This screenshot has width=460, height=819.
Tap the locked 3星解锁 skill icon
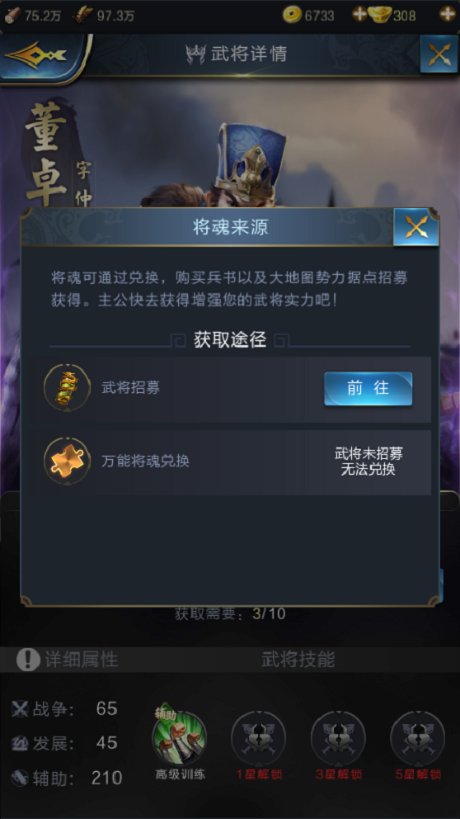pos(338,739)
